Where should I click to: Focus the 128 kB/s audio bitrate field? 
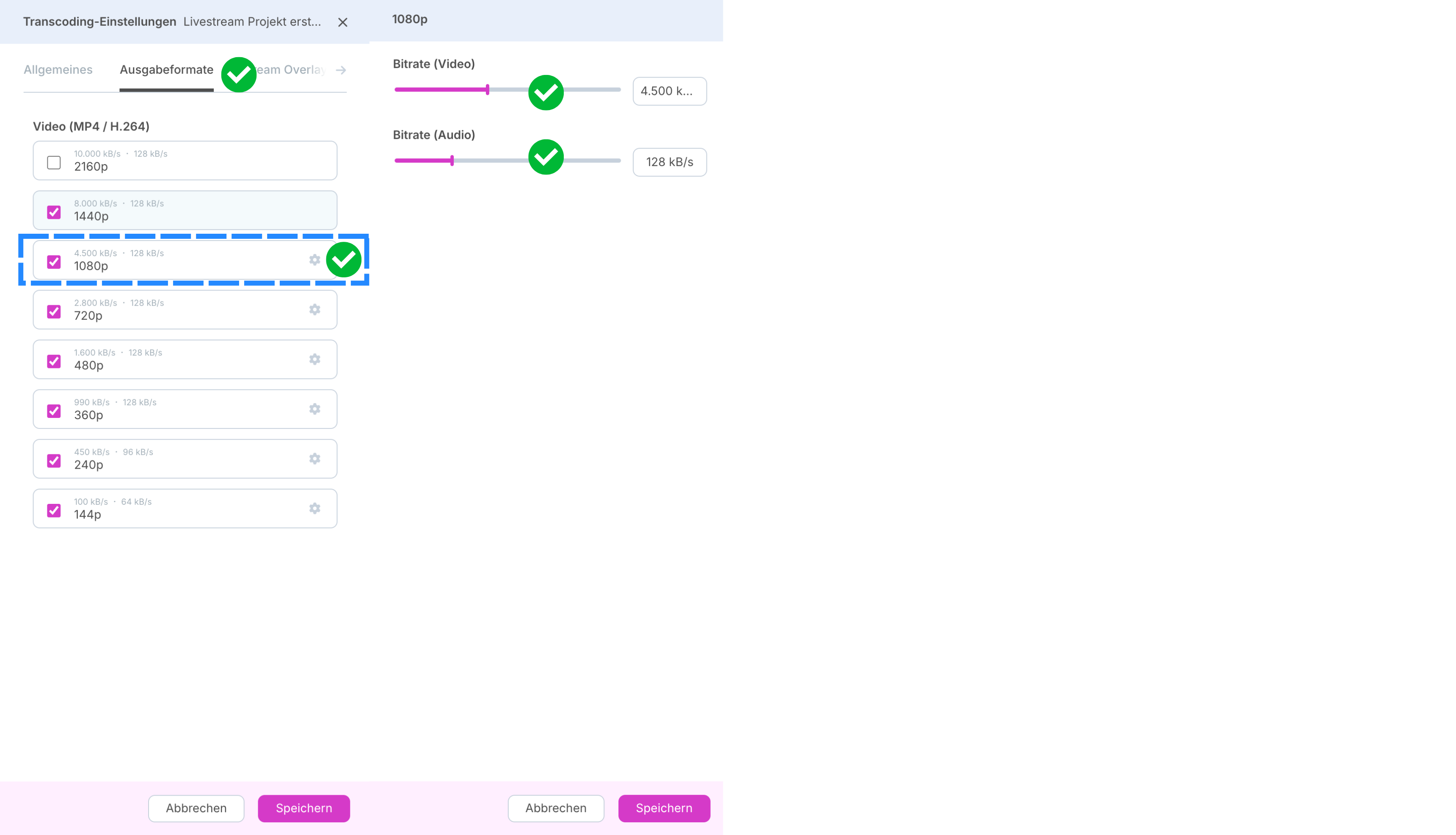pos(670,162)
